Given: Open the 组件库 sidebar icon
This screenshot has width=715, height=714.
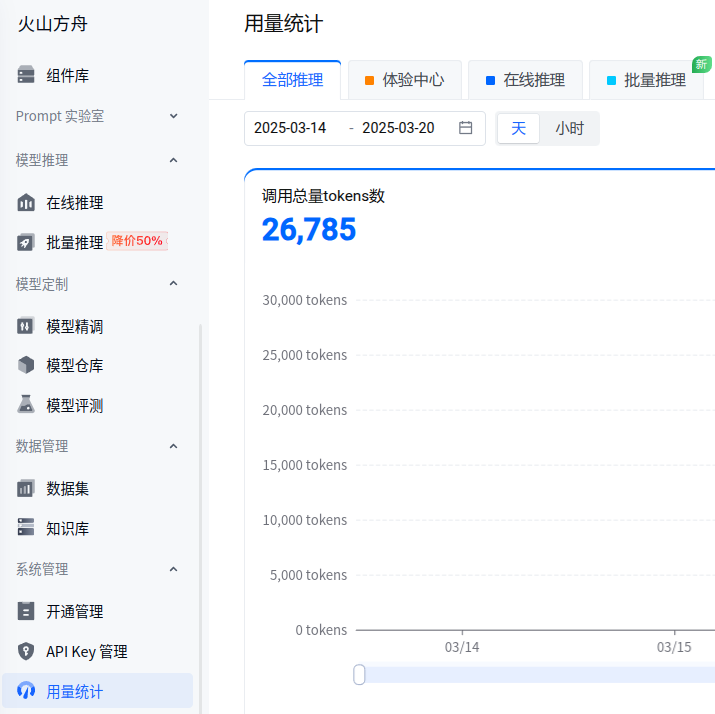Looking at the screenshot, I should tap(26, 74).
